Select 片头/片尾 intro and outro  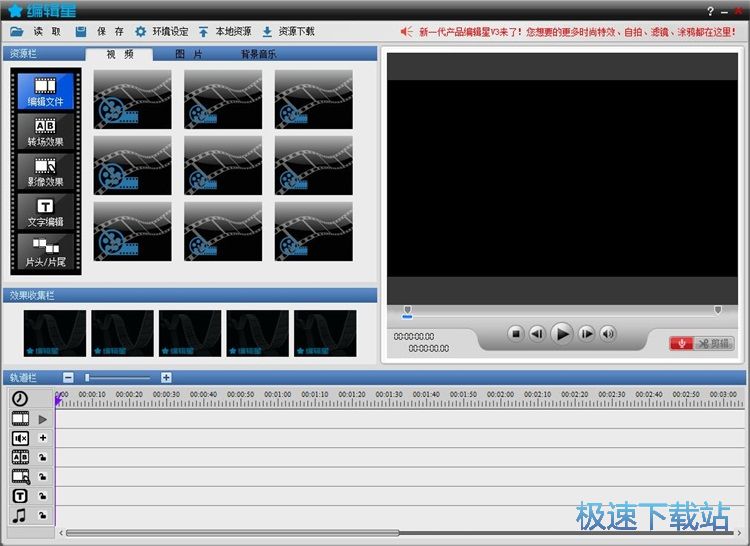[x=45, y=251]
